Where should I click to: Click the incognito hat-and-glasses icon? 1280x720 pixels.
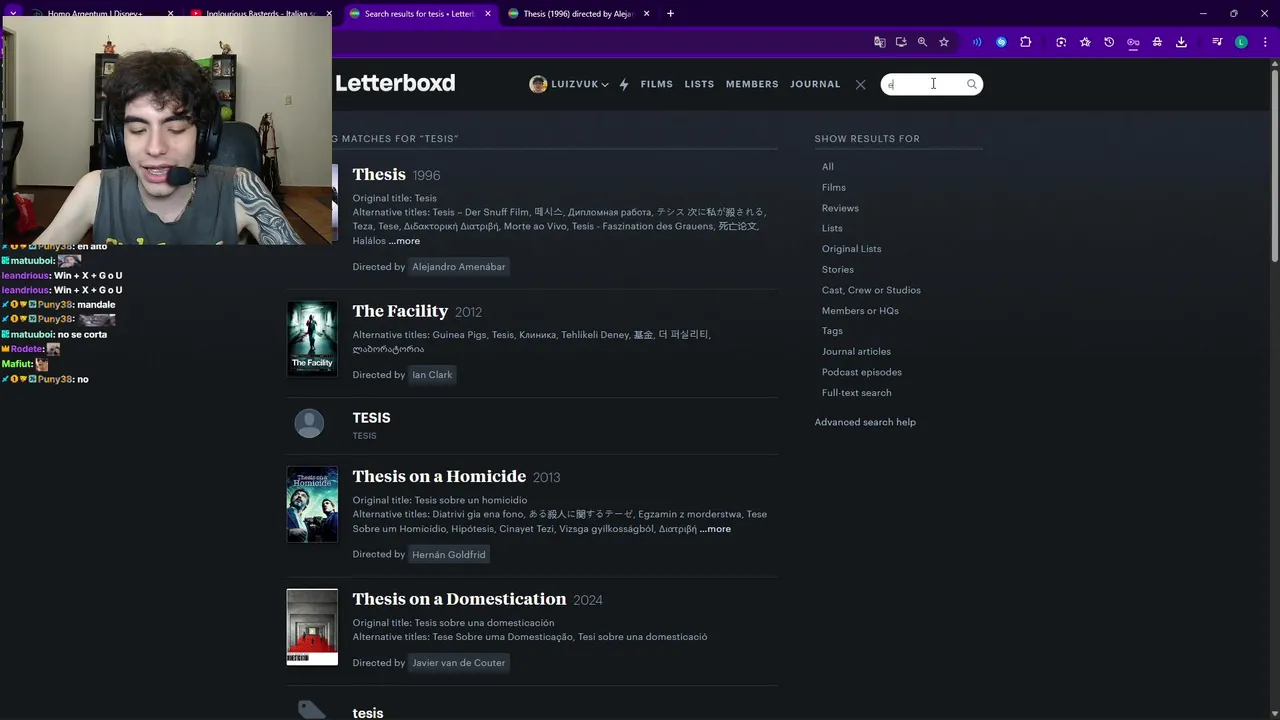point(1157,42)
